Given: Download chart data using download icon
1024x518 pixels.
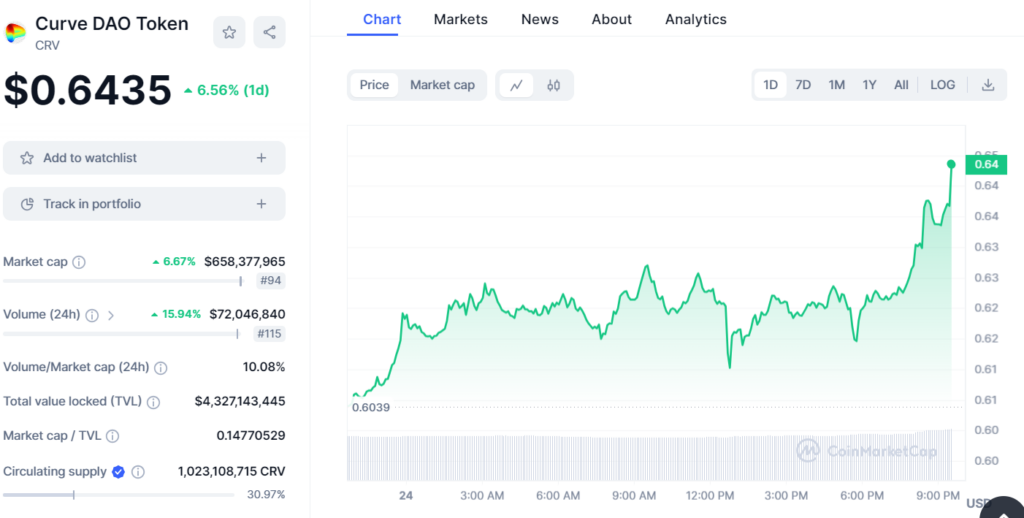Looking at the screenshot, I should [x=987, y=85].
